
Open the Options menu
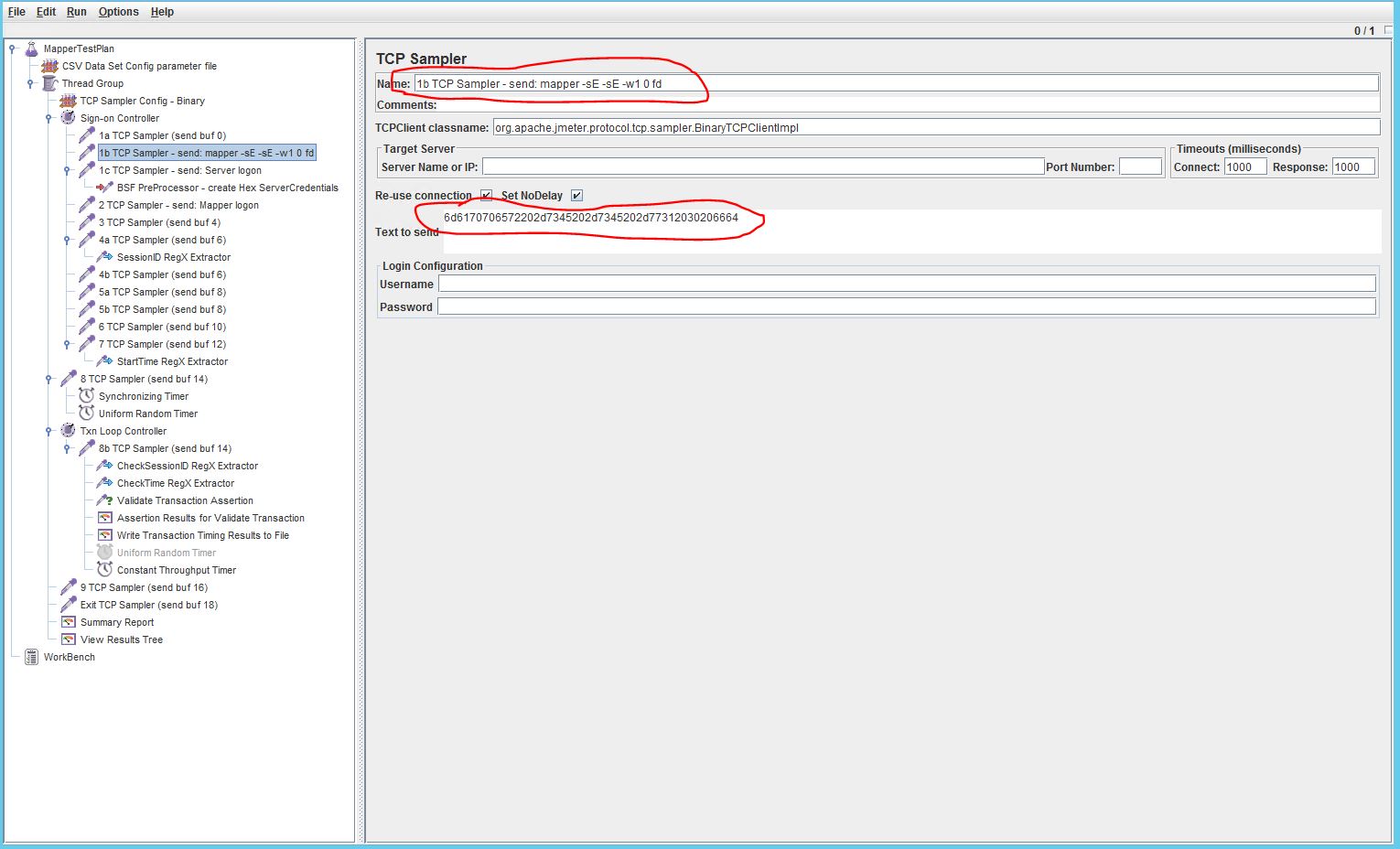click(118, 12)
